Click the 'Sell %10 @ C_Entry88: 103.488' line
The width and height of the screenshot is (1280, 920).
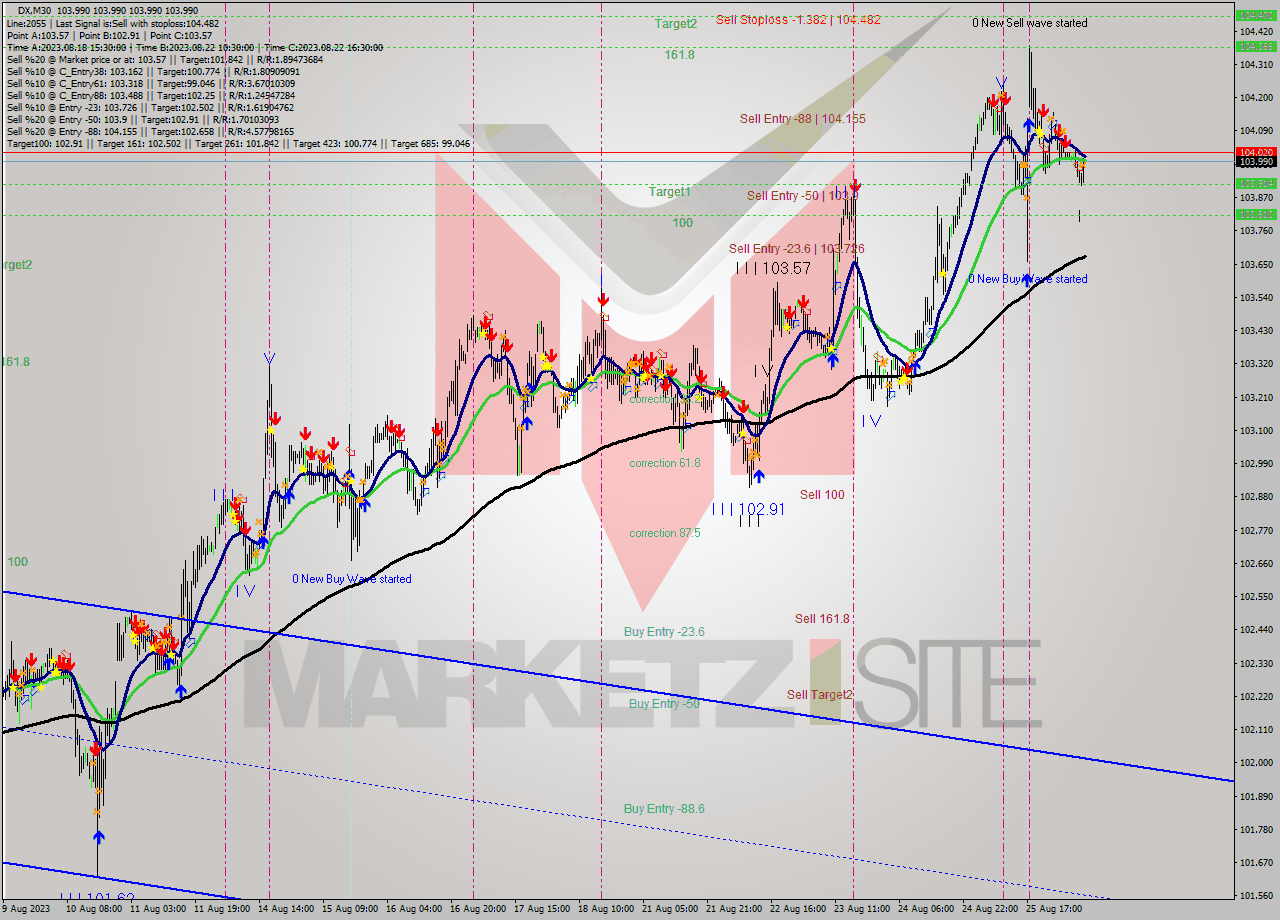pyautogui.click(x=151, y=96)
